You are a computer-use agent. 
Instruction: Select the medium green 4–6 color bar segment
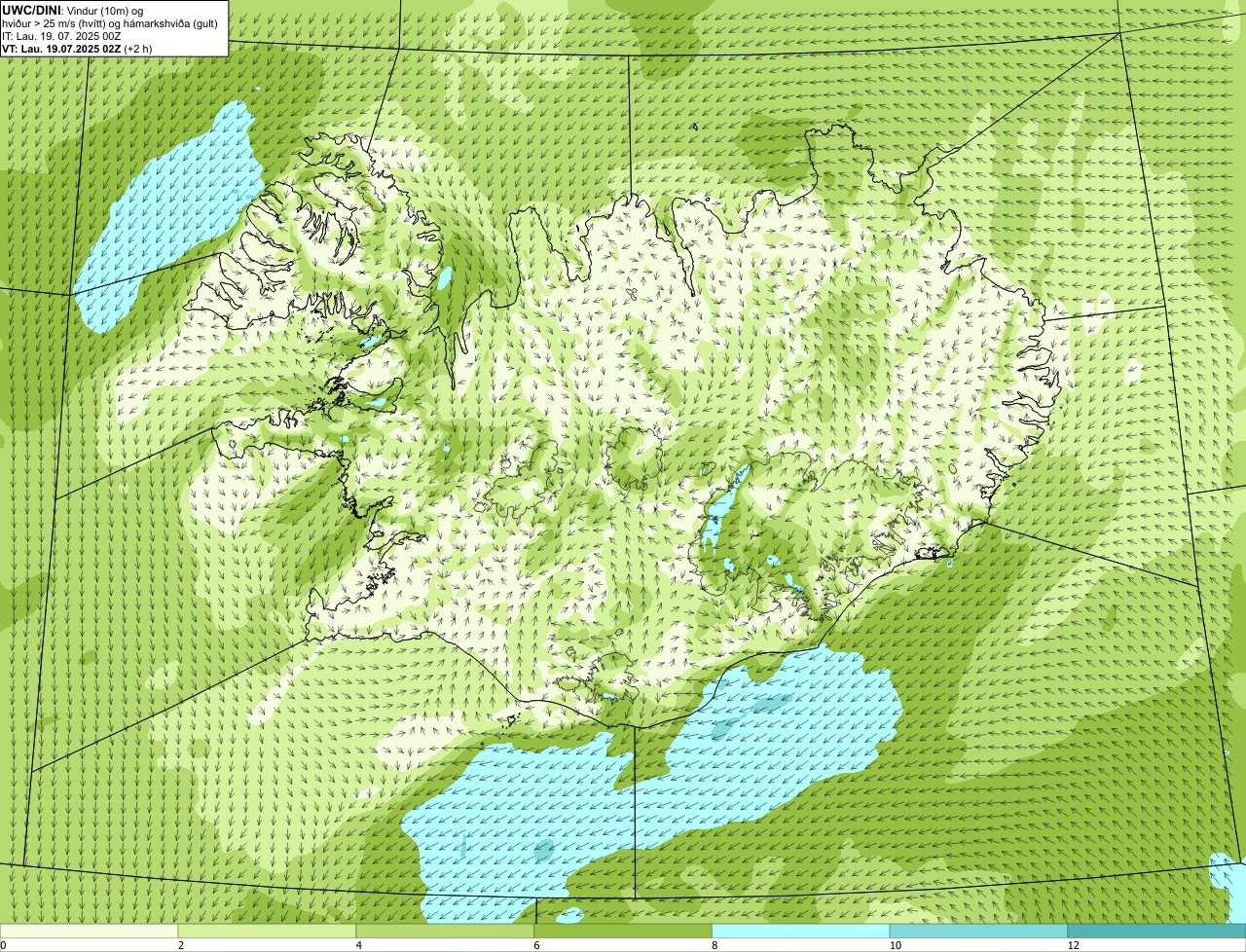pyautogui.click(x=446, y=932)
